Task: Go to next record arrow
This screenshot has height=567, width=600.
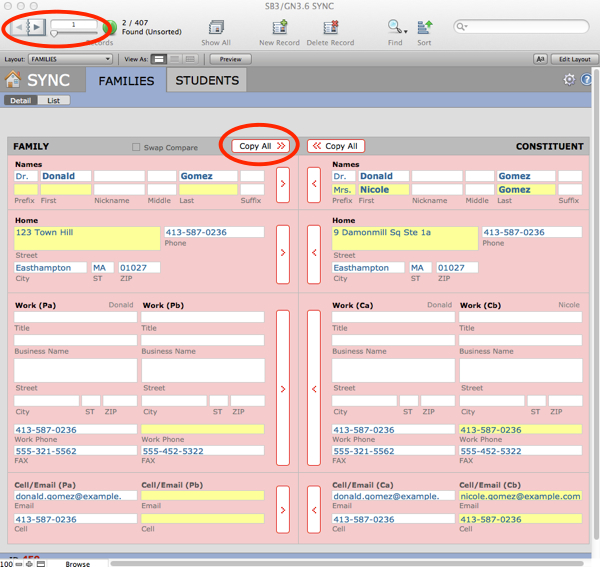Action: [x=37, y=27]
